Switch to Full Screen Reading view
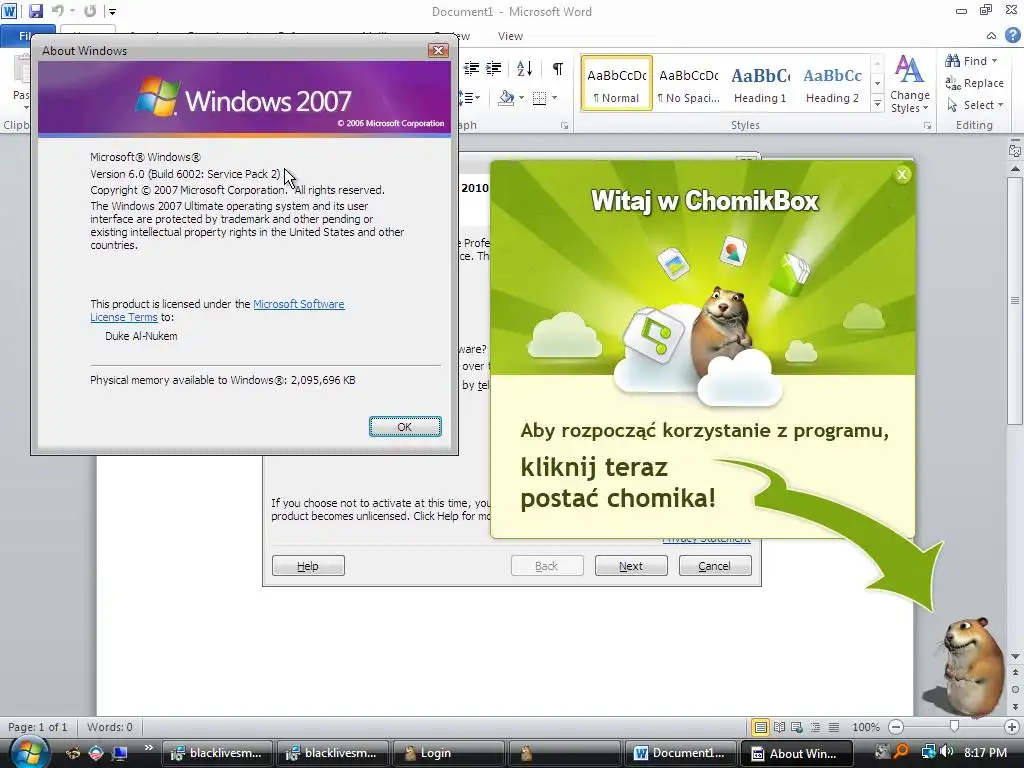This screenshot has width=1024, height=768. [779, 727]
